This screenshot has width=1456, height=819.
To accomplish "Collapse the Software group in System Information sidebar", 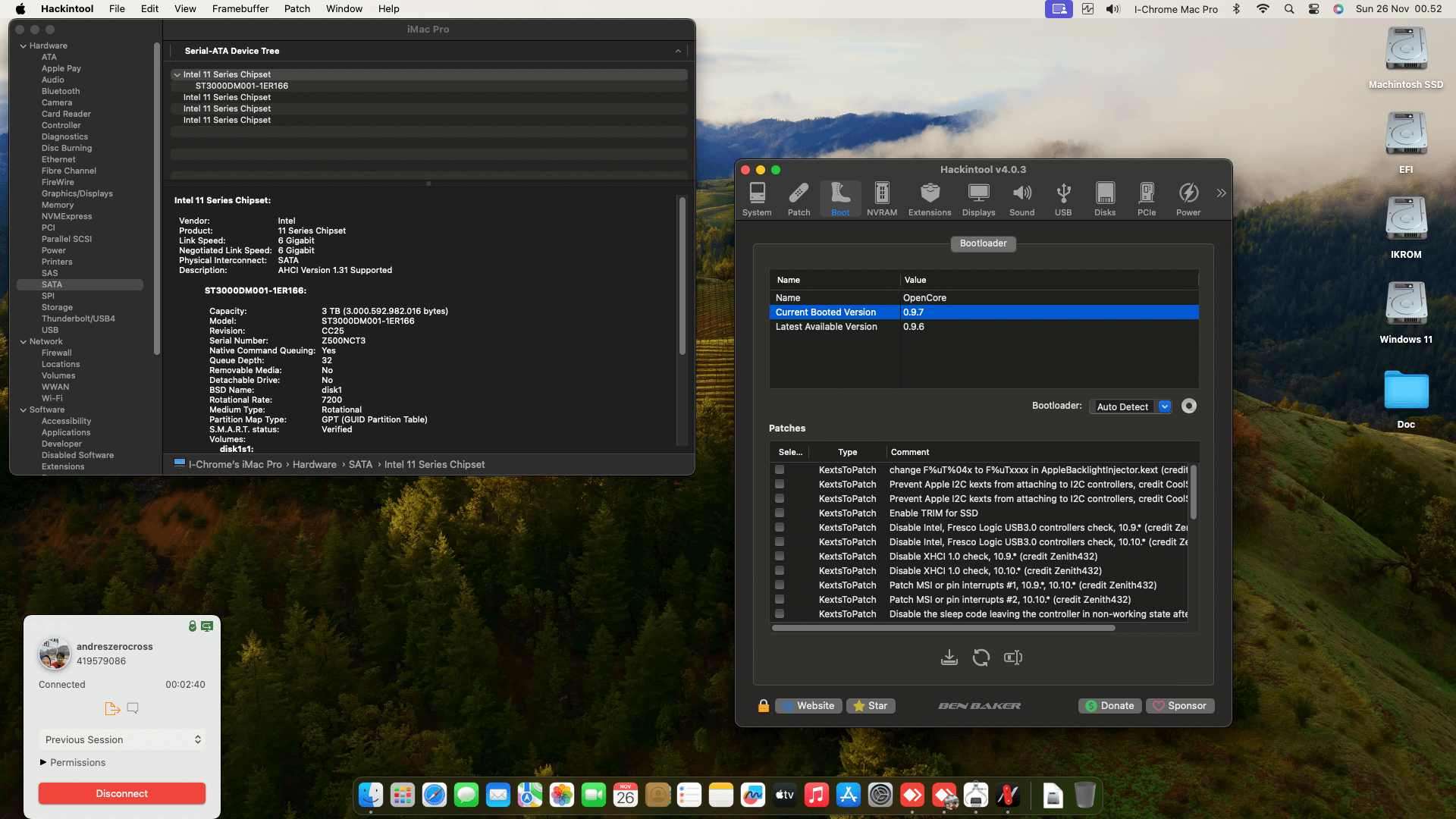I will pos(23,409).
